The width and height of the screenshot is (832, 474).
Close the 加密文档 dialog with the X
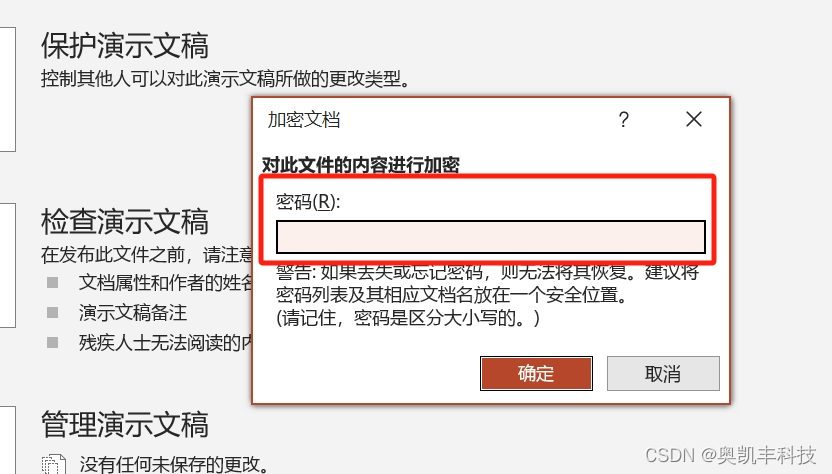(x=694, y=119)
